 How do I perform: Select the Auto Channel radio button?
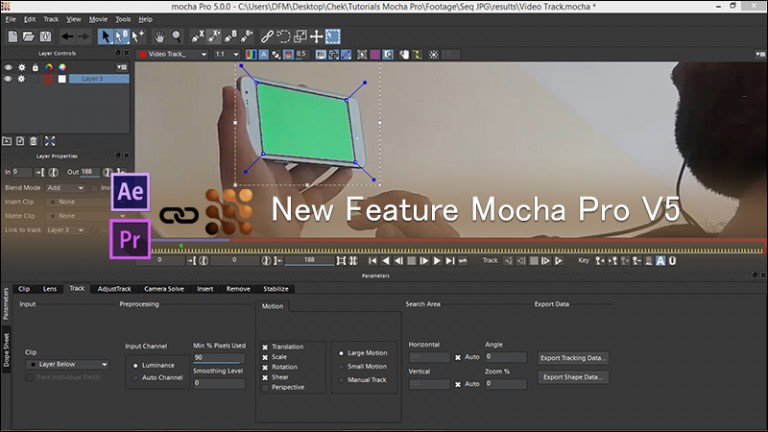coord(135,378)
